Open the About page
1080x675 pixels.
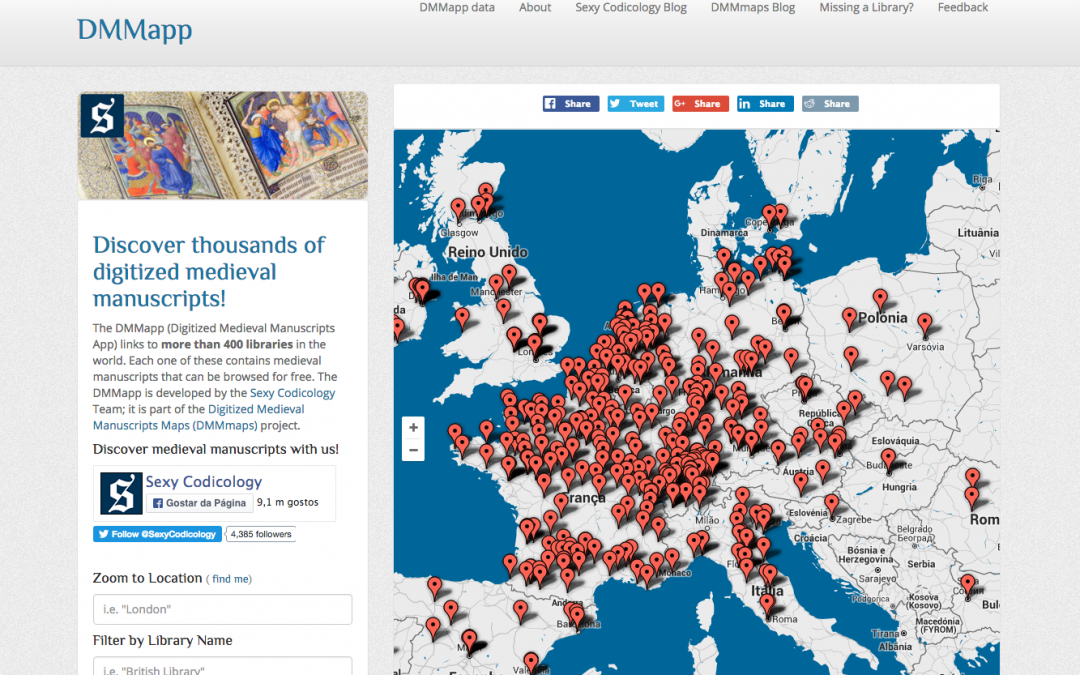[535, 7]
